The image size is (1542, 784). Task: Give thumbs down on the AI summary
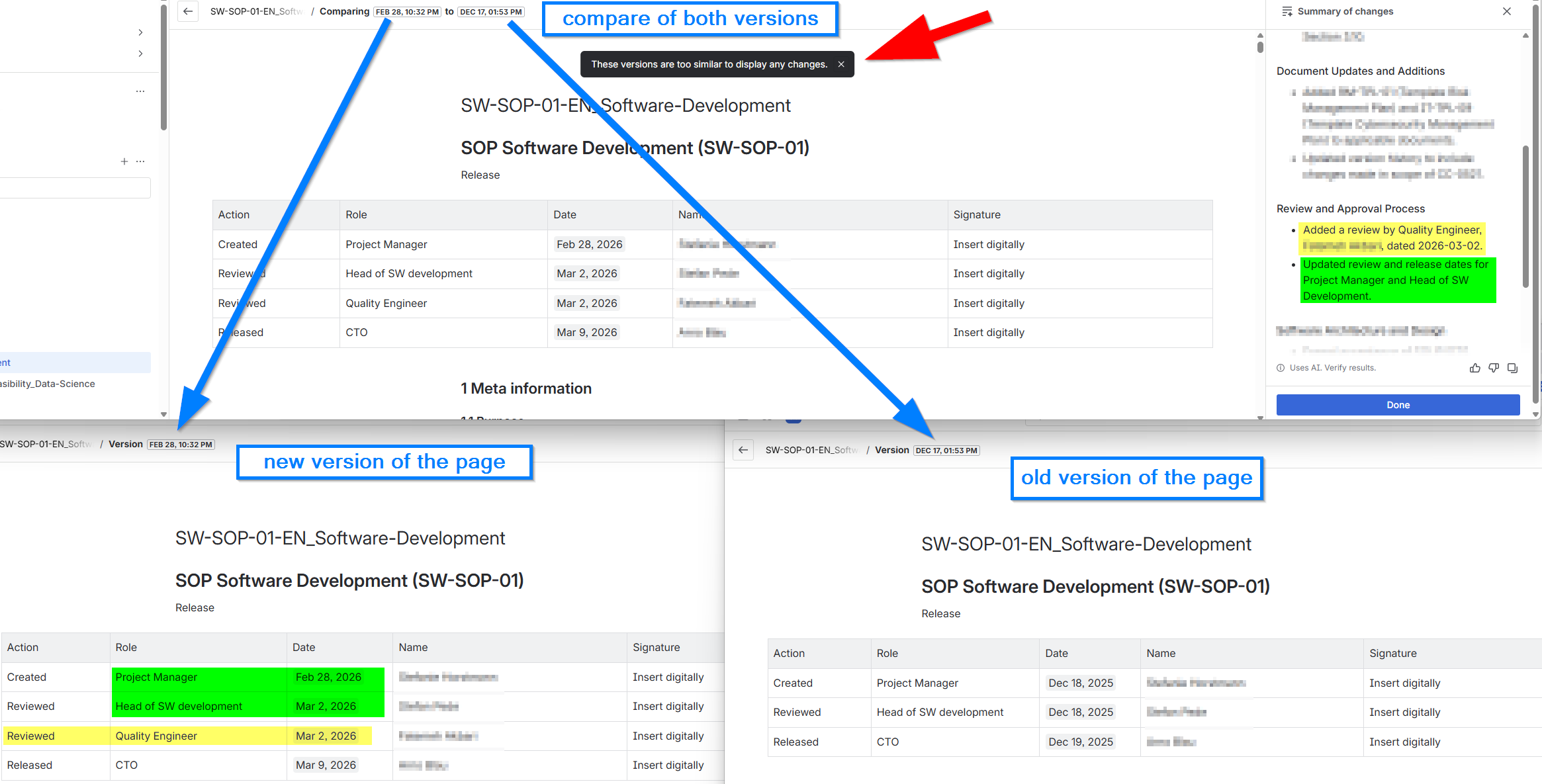(1494, 368)
